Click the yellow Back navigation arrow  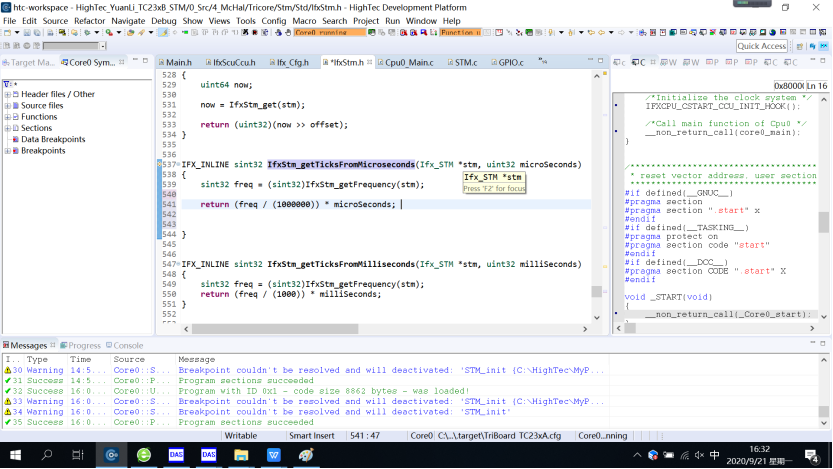click(x=601, y=32)
